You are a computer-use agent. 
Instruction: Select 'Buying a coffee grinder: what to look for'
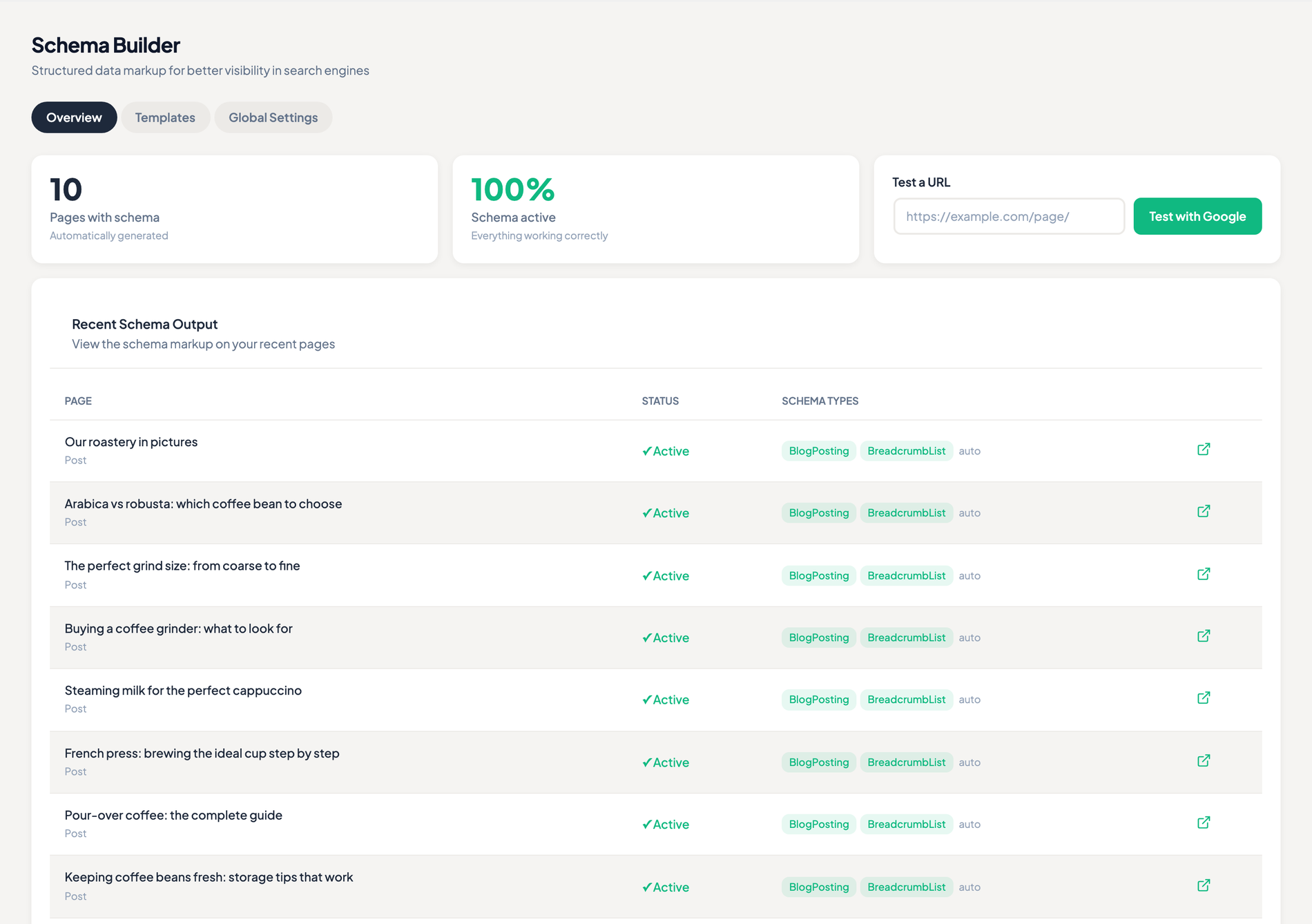click(x=179, y=628)
